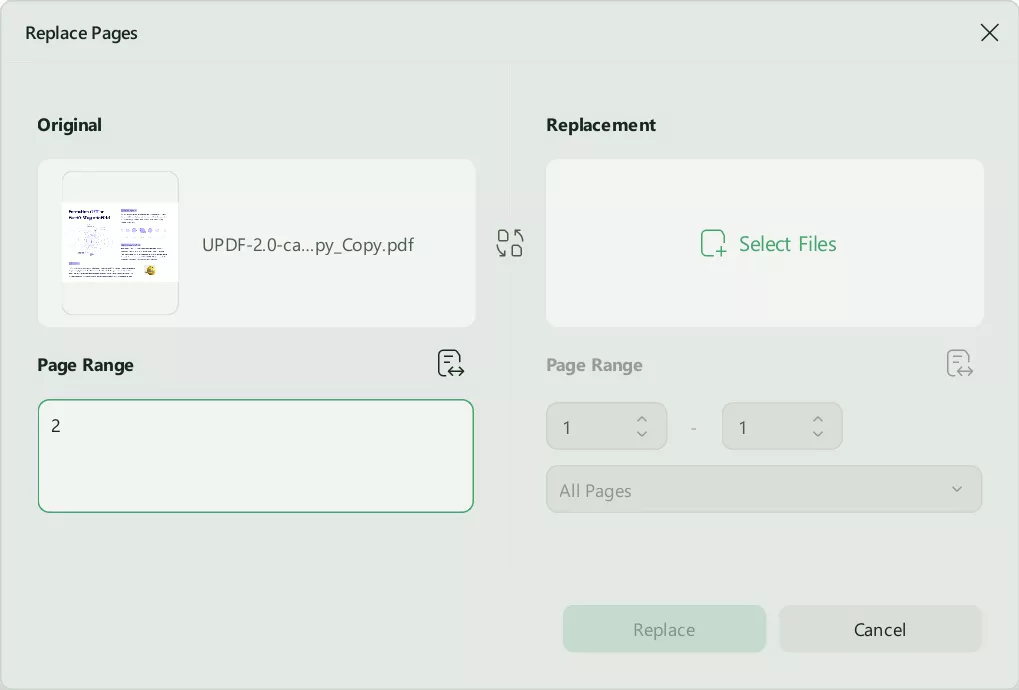Click the Replace button
The height and width of the screenshot is (690, 1019).
(x=663, y=629)
